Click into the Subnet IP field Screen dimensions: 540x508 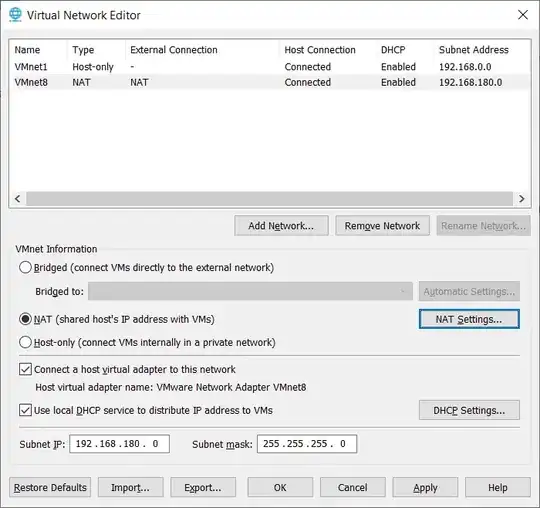(119, 444)
